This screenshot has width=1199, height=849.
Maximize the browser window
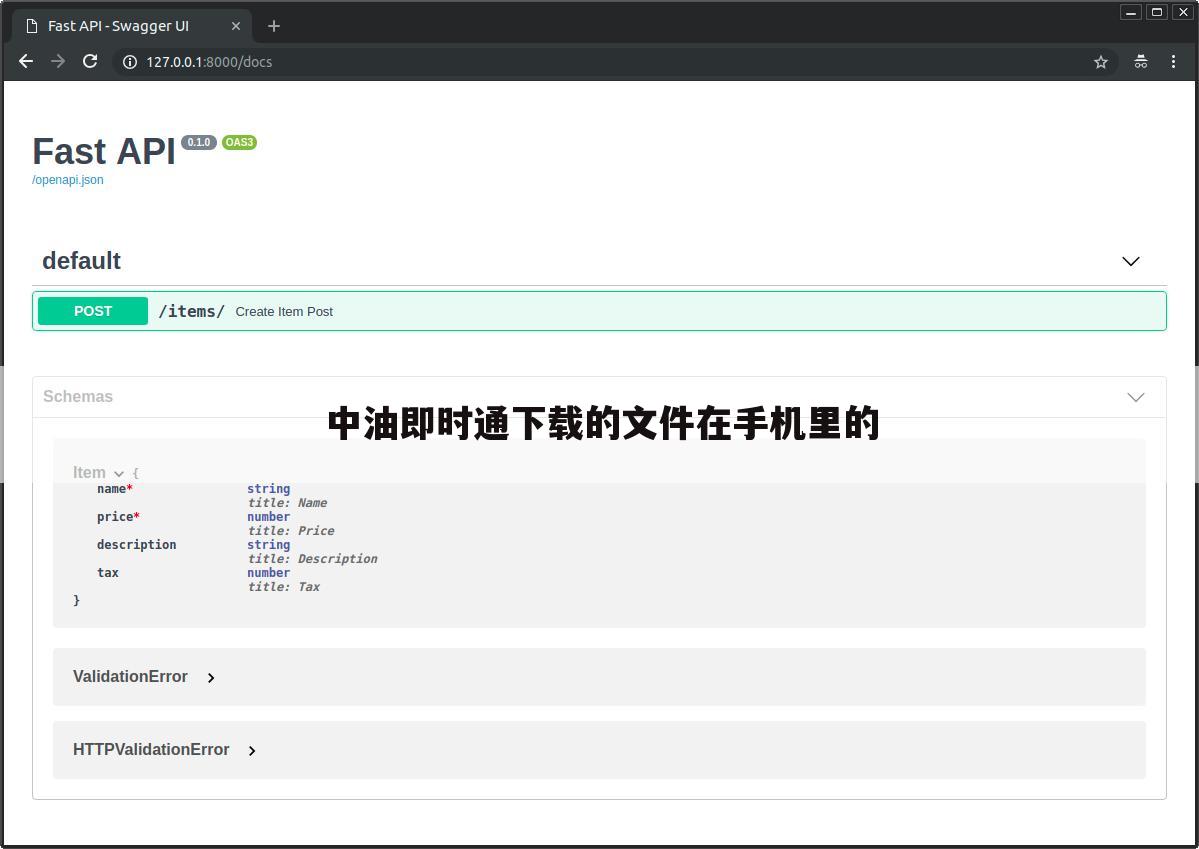(1157, 12)
